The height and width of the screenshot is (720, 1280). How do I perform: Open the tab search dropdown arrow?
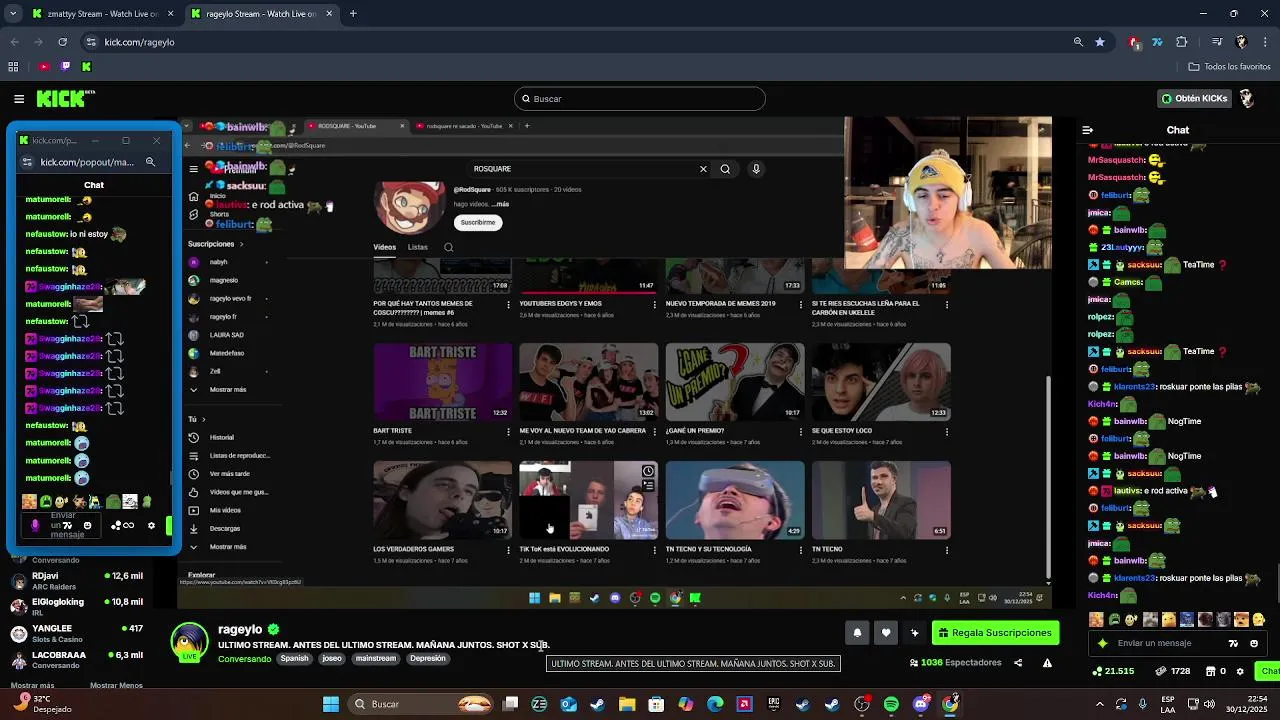(13, 14)
